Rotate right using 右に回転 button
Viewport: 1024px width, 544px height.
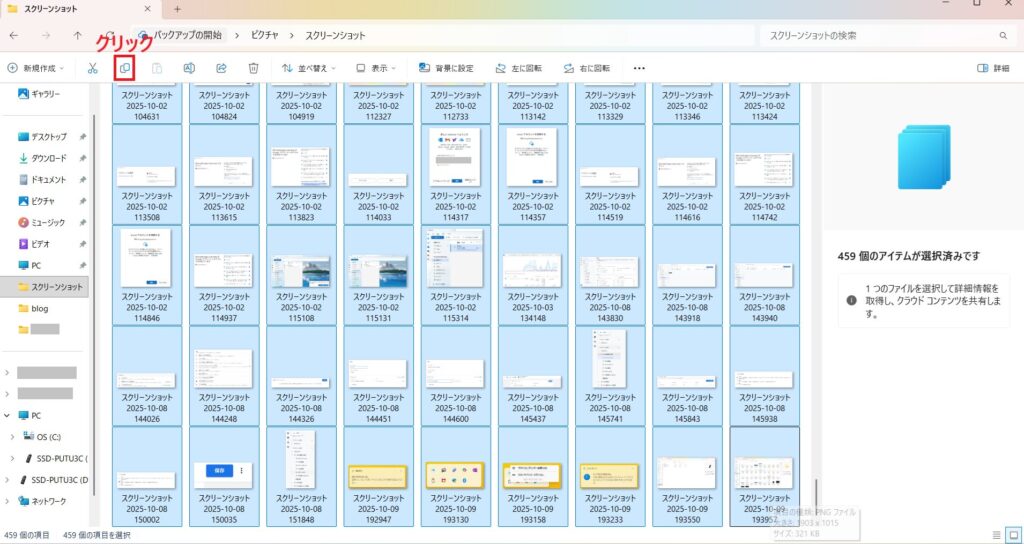(586, 68)
